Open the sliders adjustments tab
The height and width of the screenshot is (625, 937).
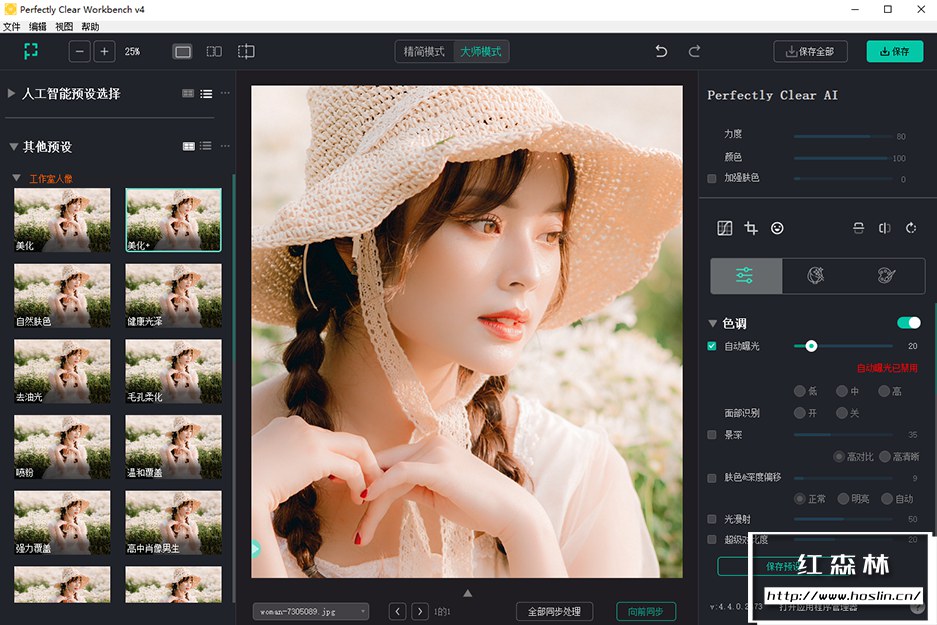pos(745,275)
